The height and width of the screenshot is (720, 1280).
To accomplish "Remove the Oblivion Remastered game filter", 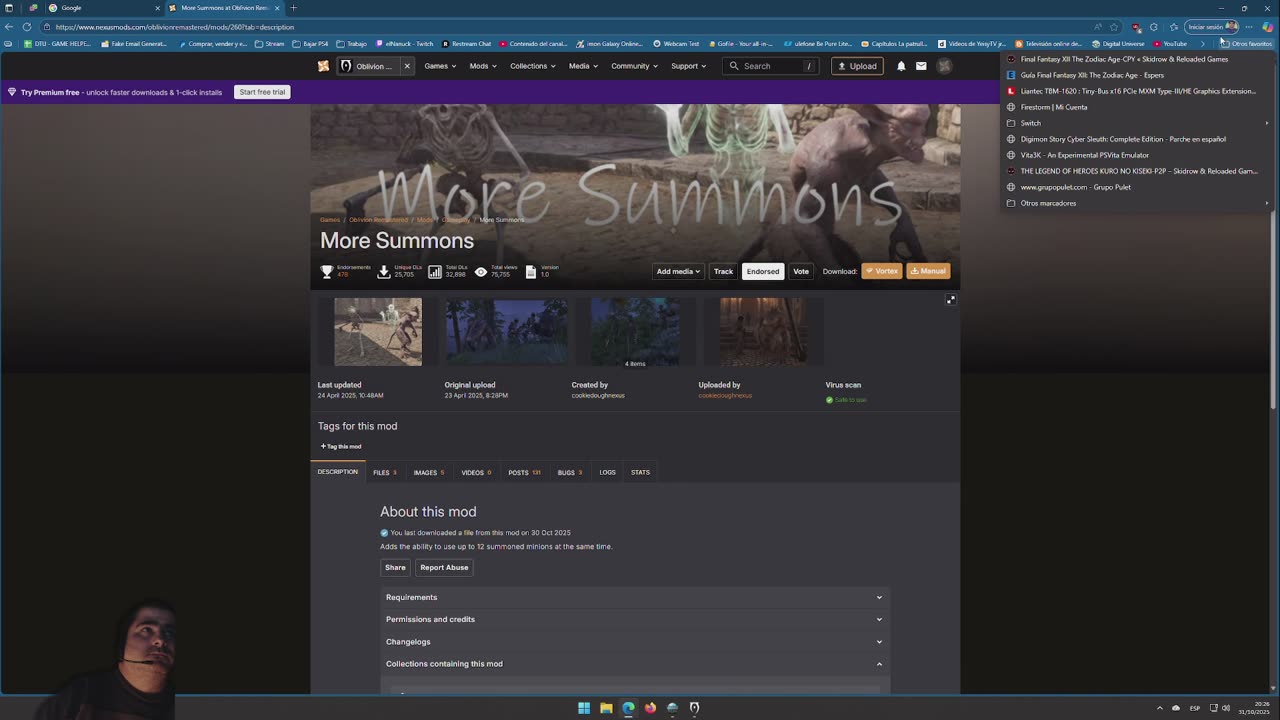I will (x=407, y=66).
